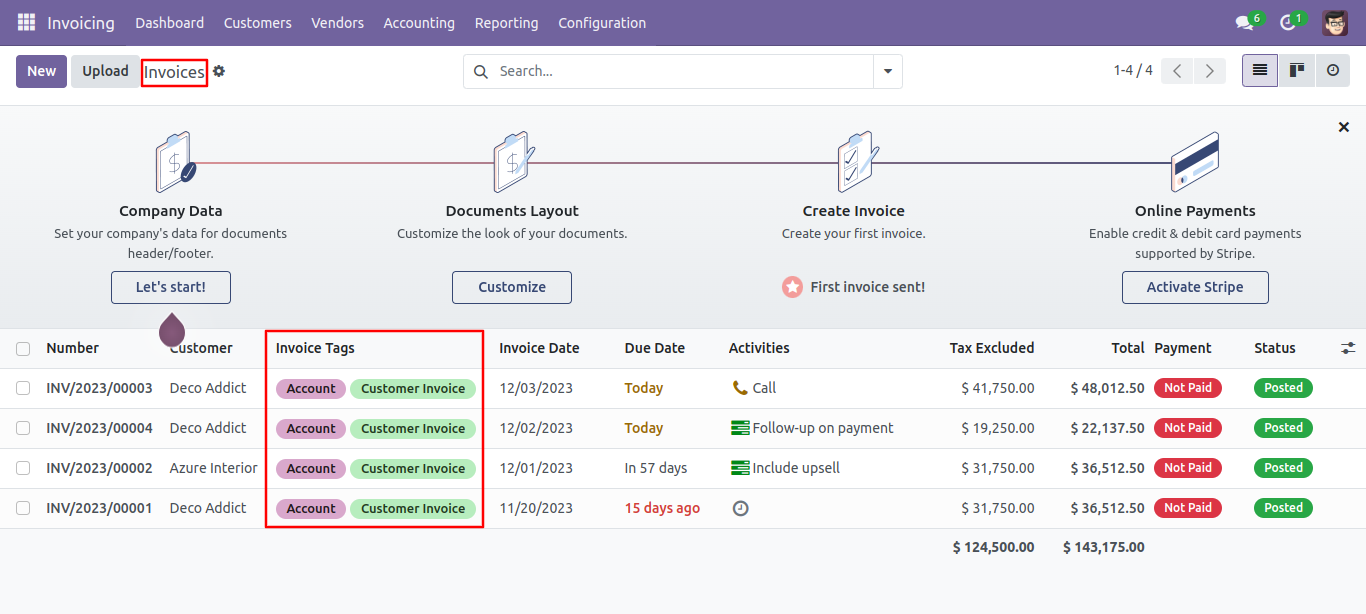Sort by the Tax Excluded column header
Viewport: 1366px width, 614px height.
[992, 348]
